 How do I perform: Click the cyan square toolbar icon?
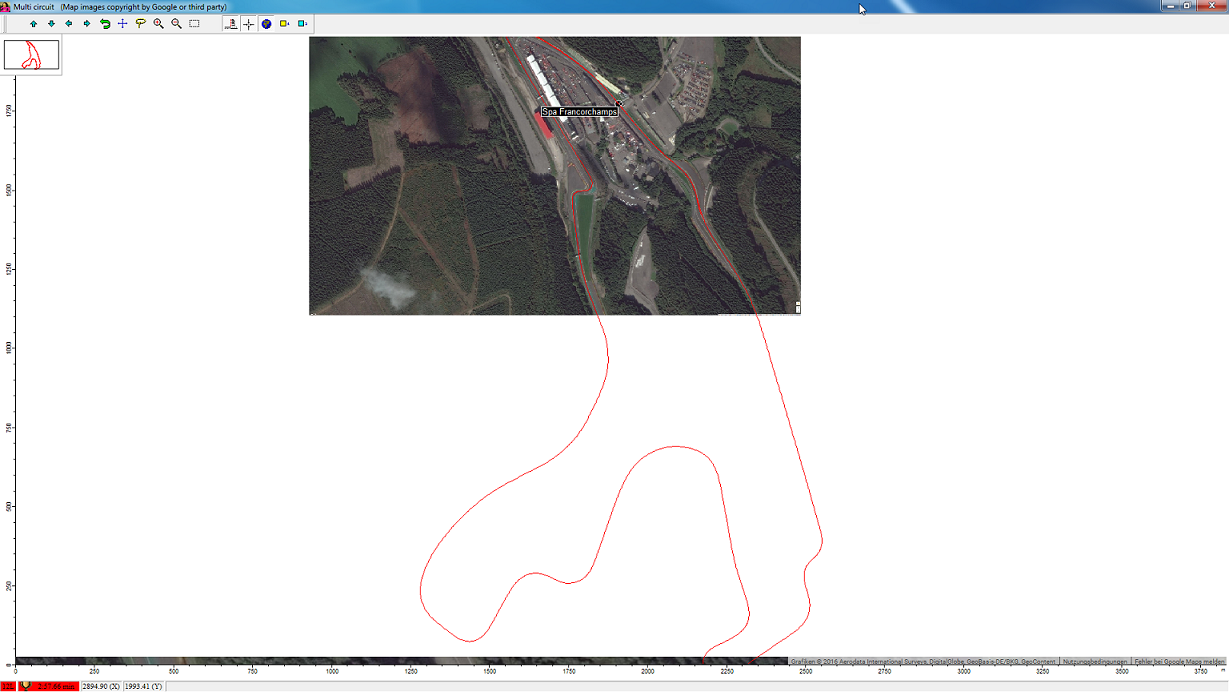pos(303,24)
